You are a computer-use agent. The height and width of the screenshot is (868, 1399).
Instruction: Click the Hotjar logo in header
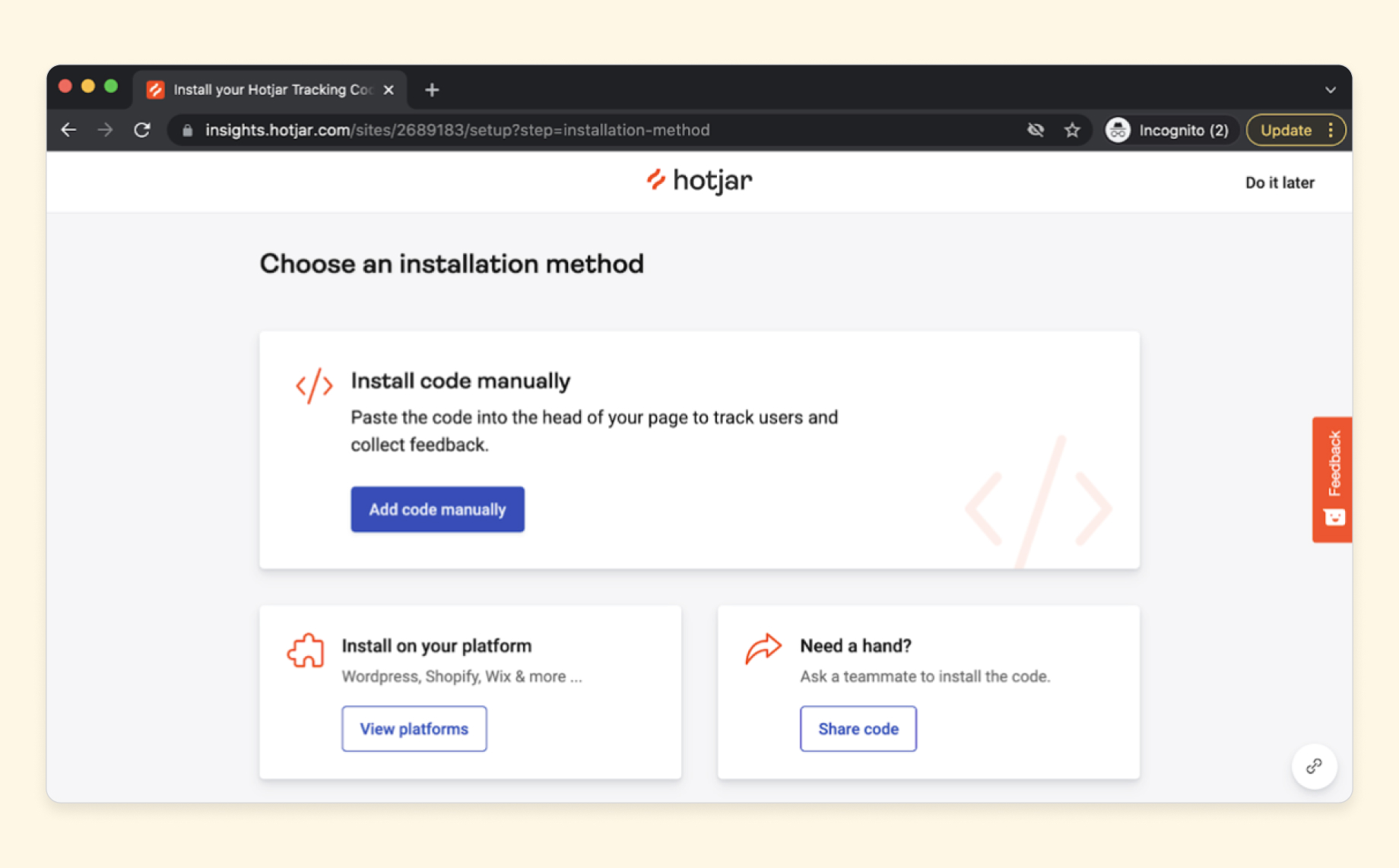tap(699, 181)
